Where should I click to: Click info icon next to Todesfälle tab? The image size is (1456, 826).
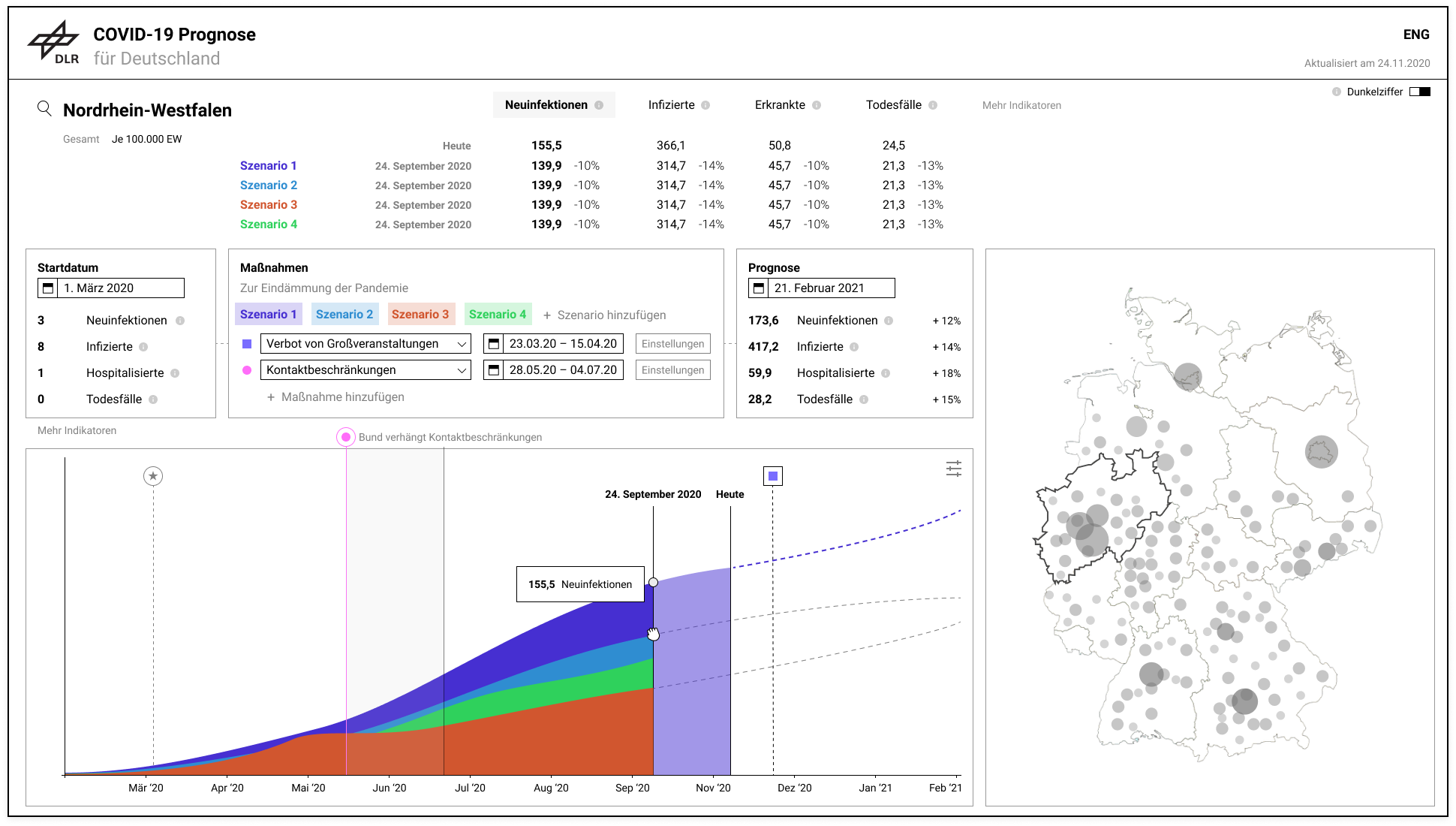933,105
